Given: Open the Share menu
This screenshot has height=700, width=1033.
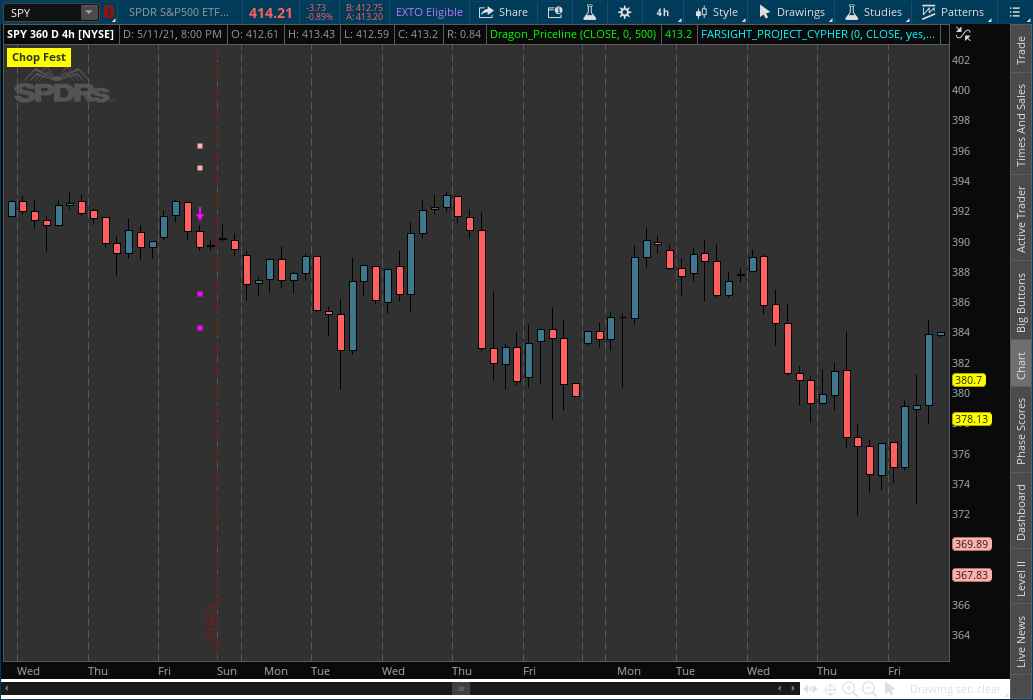Looking at the screenshot, I should pyautogui.click(x=503, y=12).
